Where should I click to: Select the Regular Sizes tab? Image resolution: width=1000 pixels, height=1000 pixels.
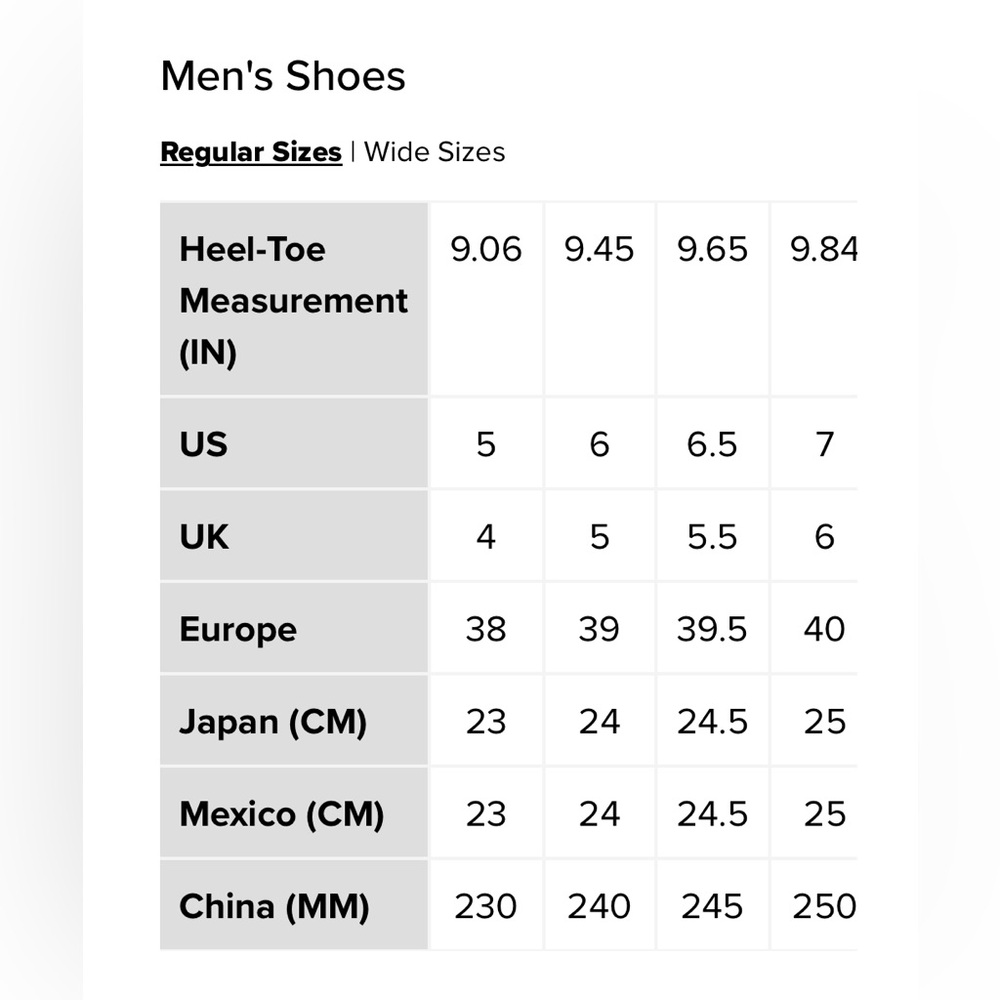[x=251, y=152]
